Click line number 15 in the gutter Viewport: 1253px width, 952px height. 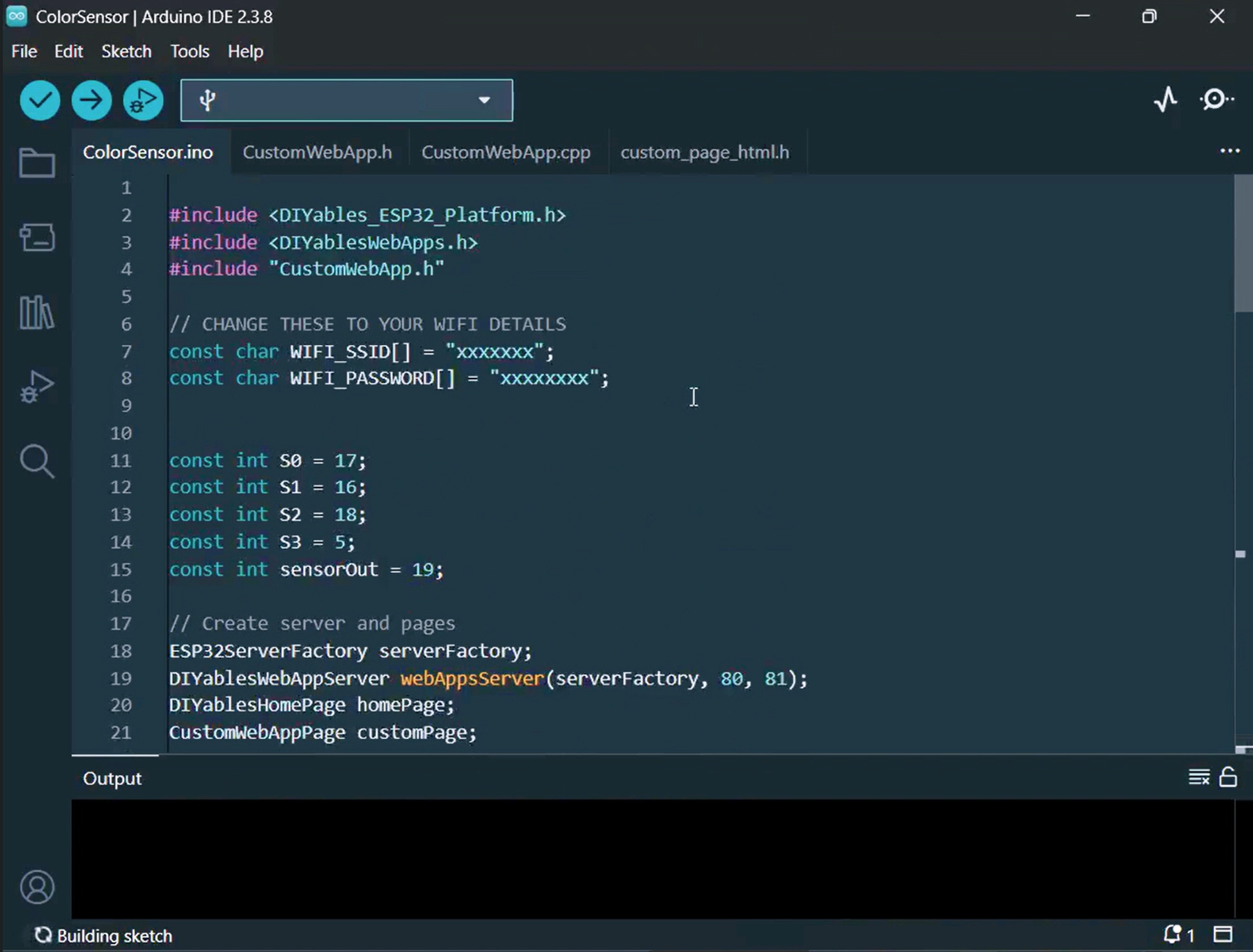121,569
